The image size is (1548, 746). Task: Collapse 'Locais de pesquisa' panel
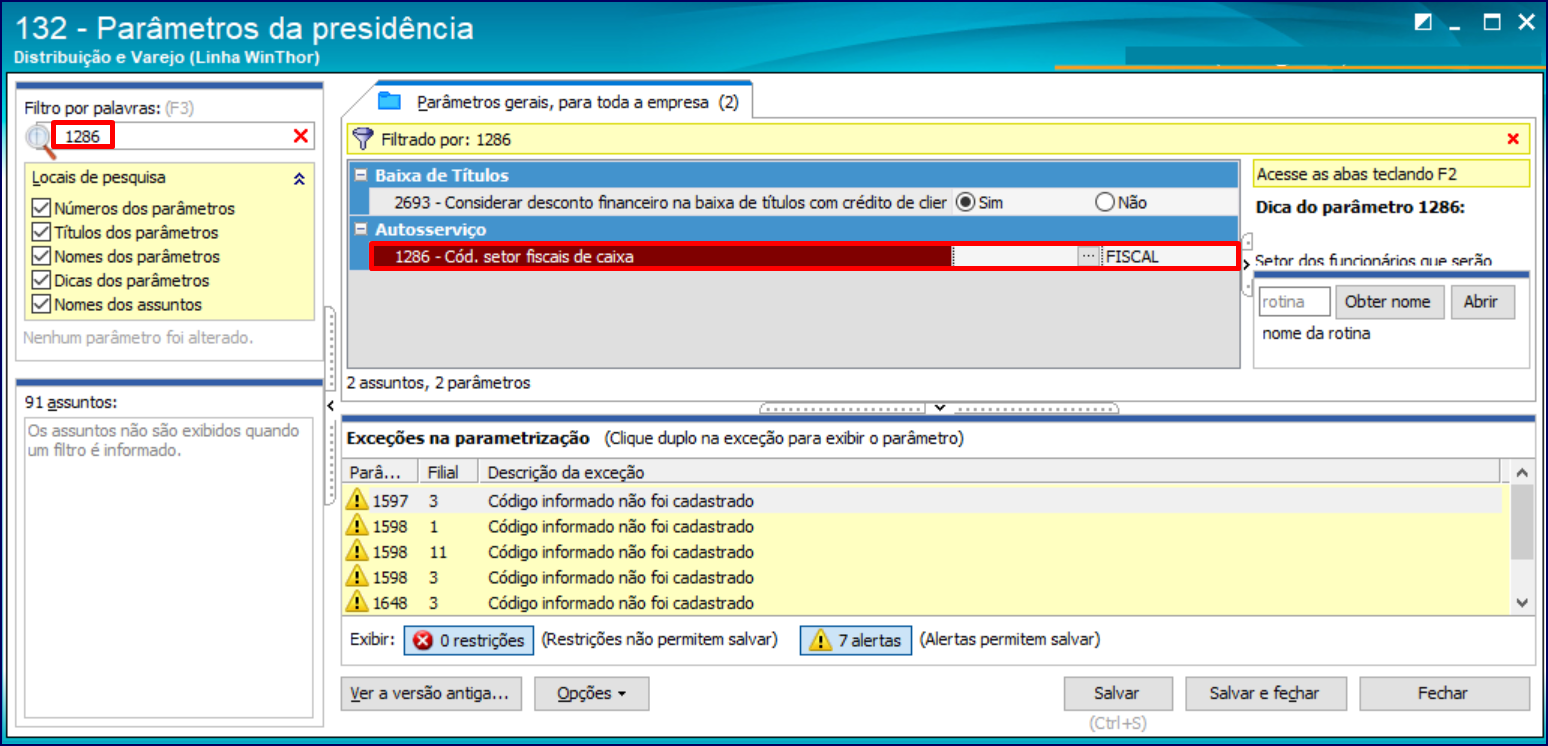click(298, 179)
